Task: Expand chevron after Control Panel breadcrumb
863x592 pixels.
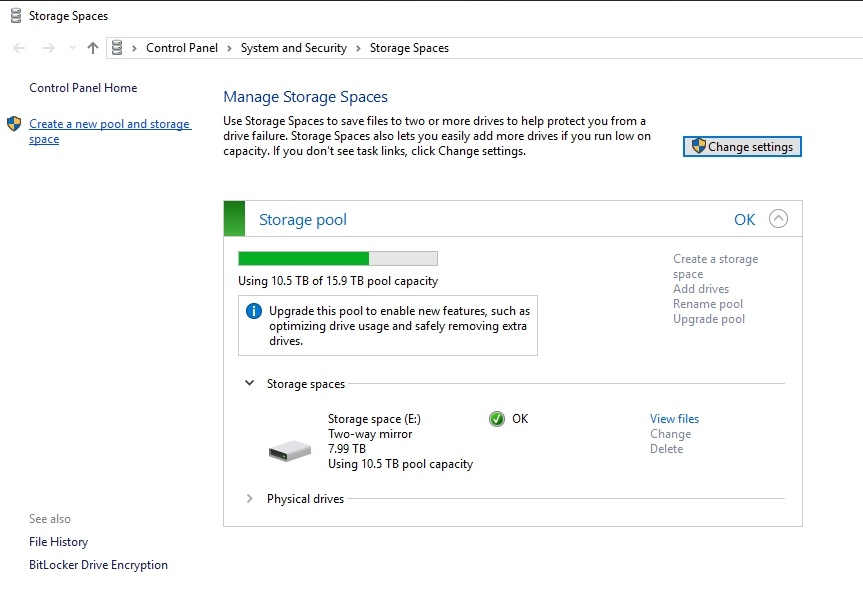Action: (229, 48)
